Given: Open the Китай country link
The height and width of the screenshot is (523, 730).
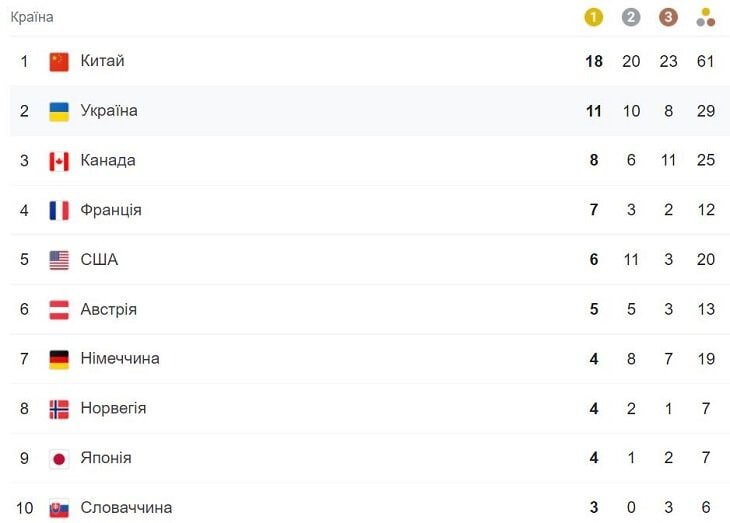Looking at the screenshot, I should [102, 61].
